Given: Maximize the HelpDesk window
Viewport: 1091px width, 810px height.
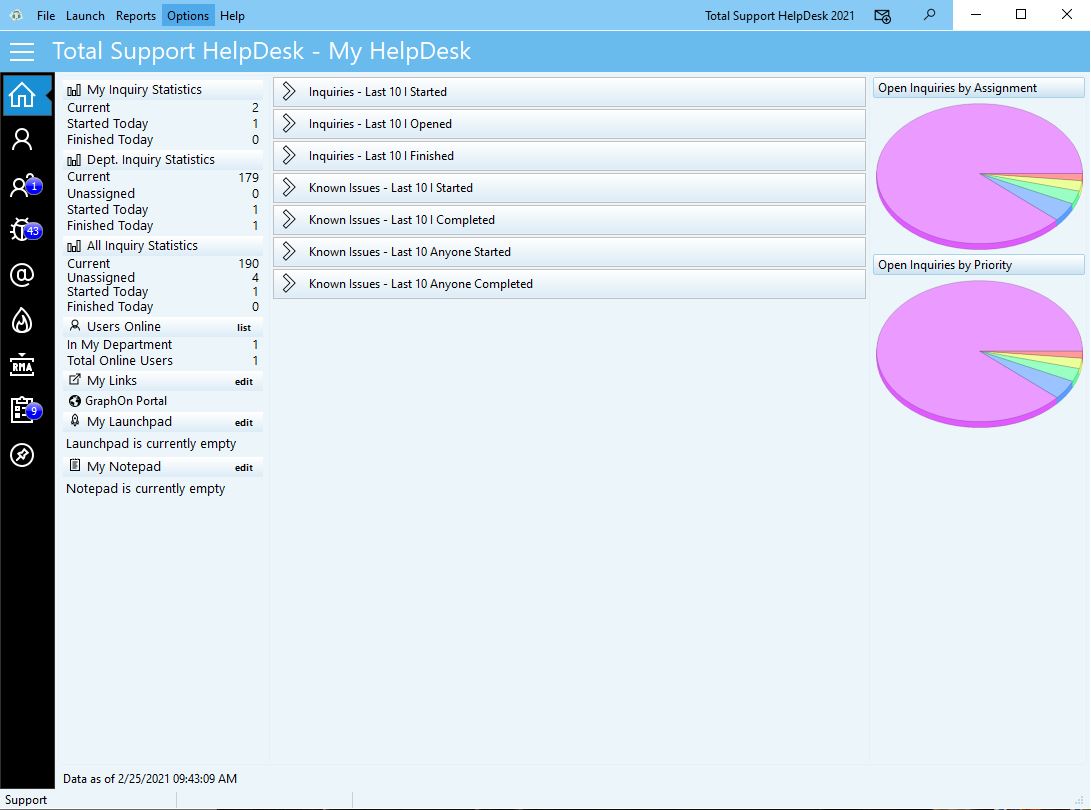Looking at the screenshot, I should click(1021, 15).
